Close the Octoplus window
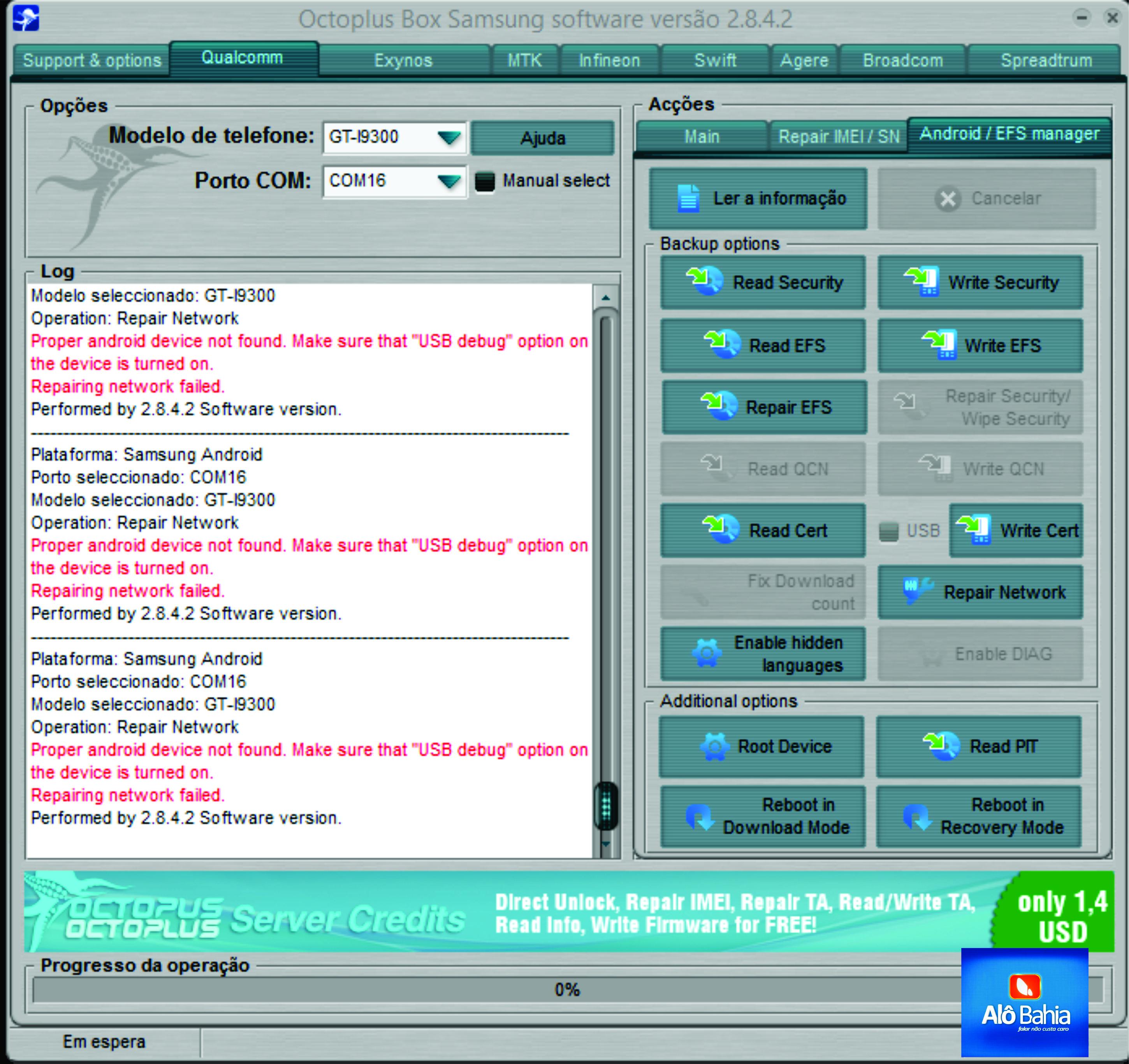1129x1064 pixels. pos(1112,18)
